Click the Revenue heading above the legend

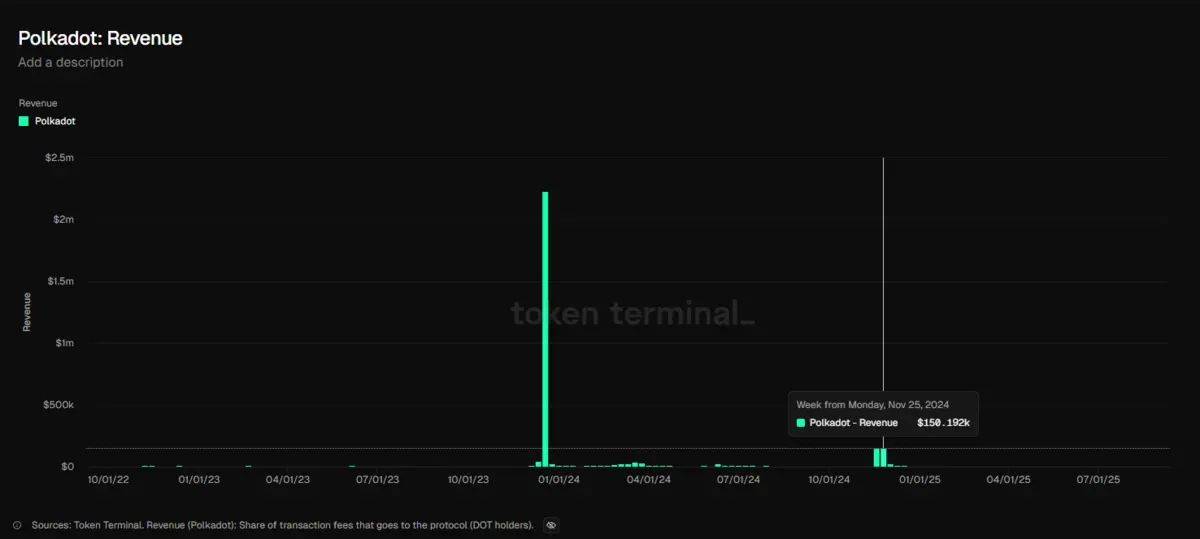(x=38, y=103)
